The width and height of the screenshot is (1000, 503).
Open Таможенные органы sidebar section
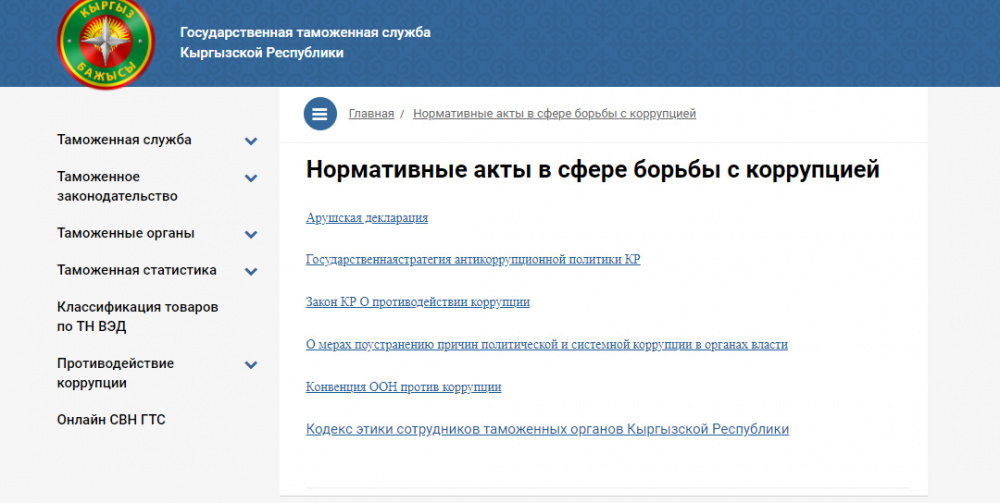click(126, 233)
